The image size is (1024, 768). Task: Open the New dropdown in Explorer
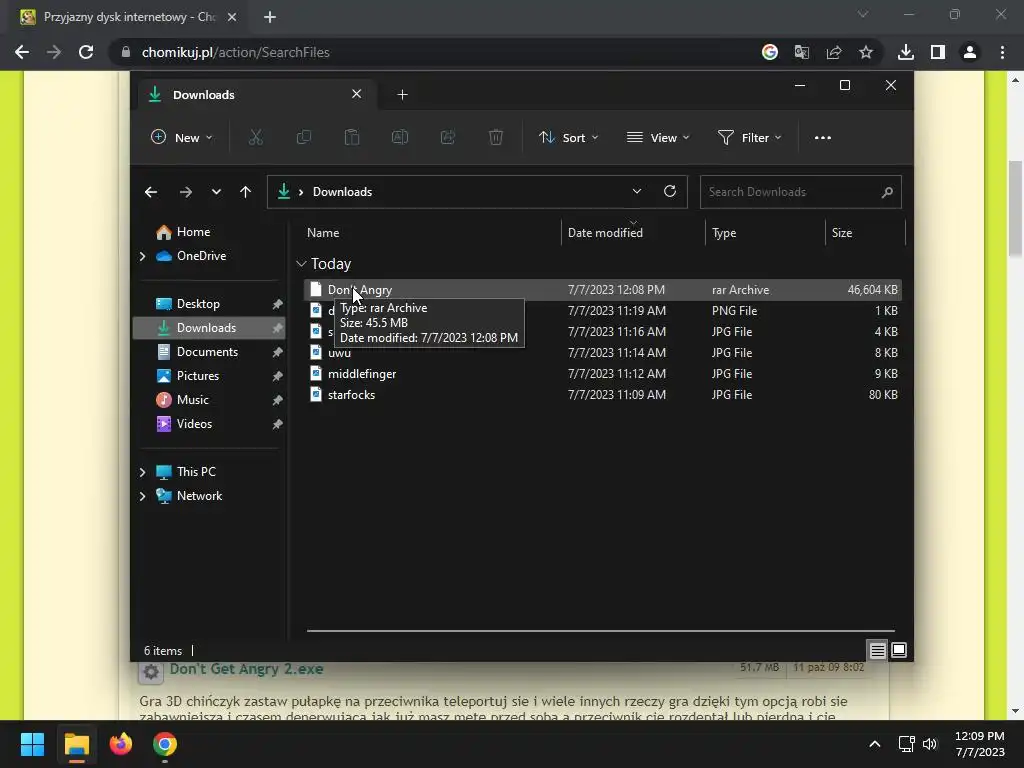(x=182, y=138)
